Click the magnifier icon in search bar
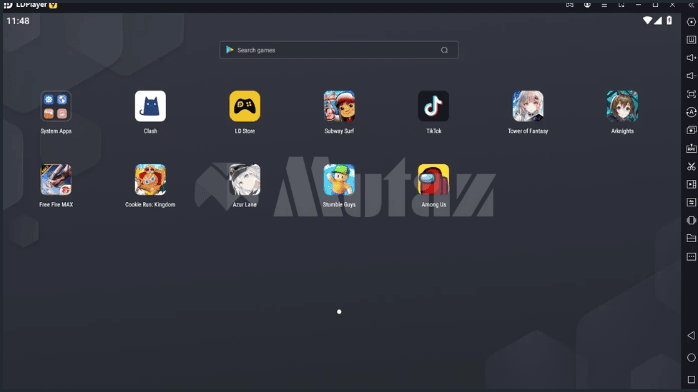Image resolution: width=698 pixels, height=392 pixels. coord(444,50)
